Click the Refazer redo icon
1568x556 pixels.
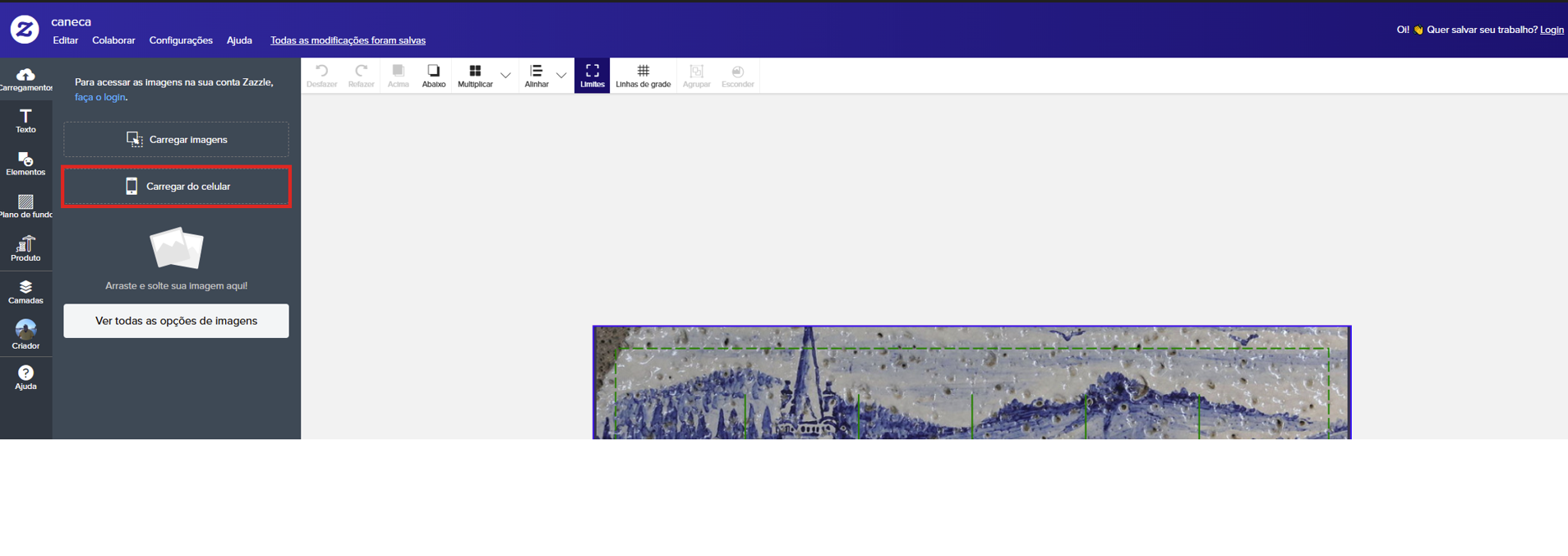[x=361, y=76]
